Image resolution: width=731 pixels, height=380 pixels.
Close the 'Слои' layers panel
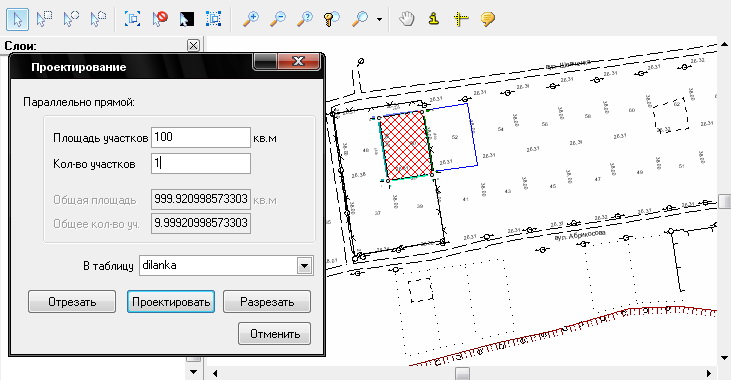(193, 45)
